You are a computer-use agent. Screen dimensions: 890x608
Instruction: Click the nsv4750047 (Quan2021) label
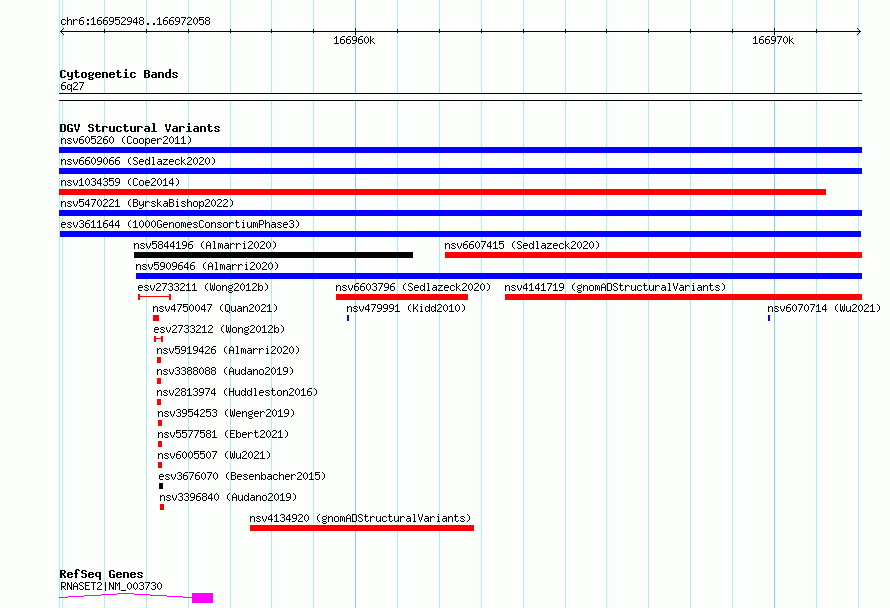pos(215,308)
